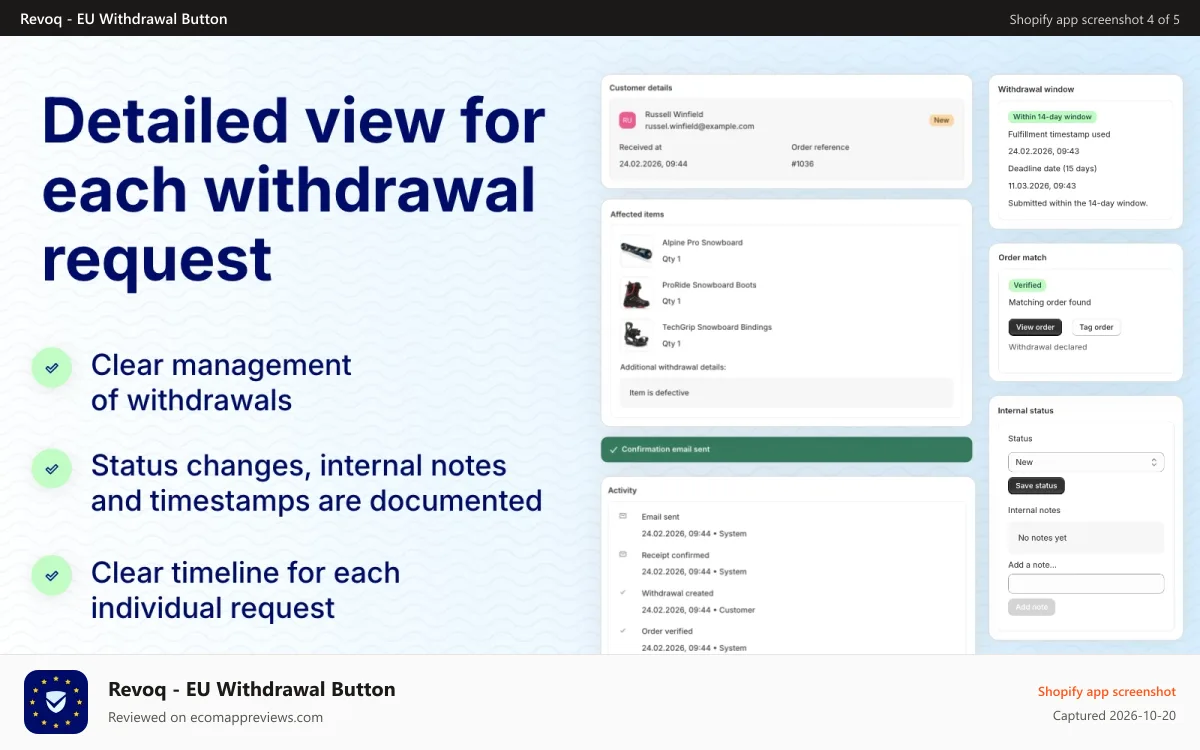Click the Revoq app shield icon

click(56, 702)
